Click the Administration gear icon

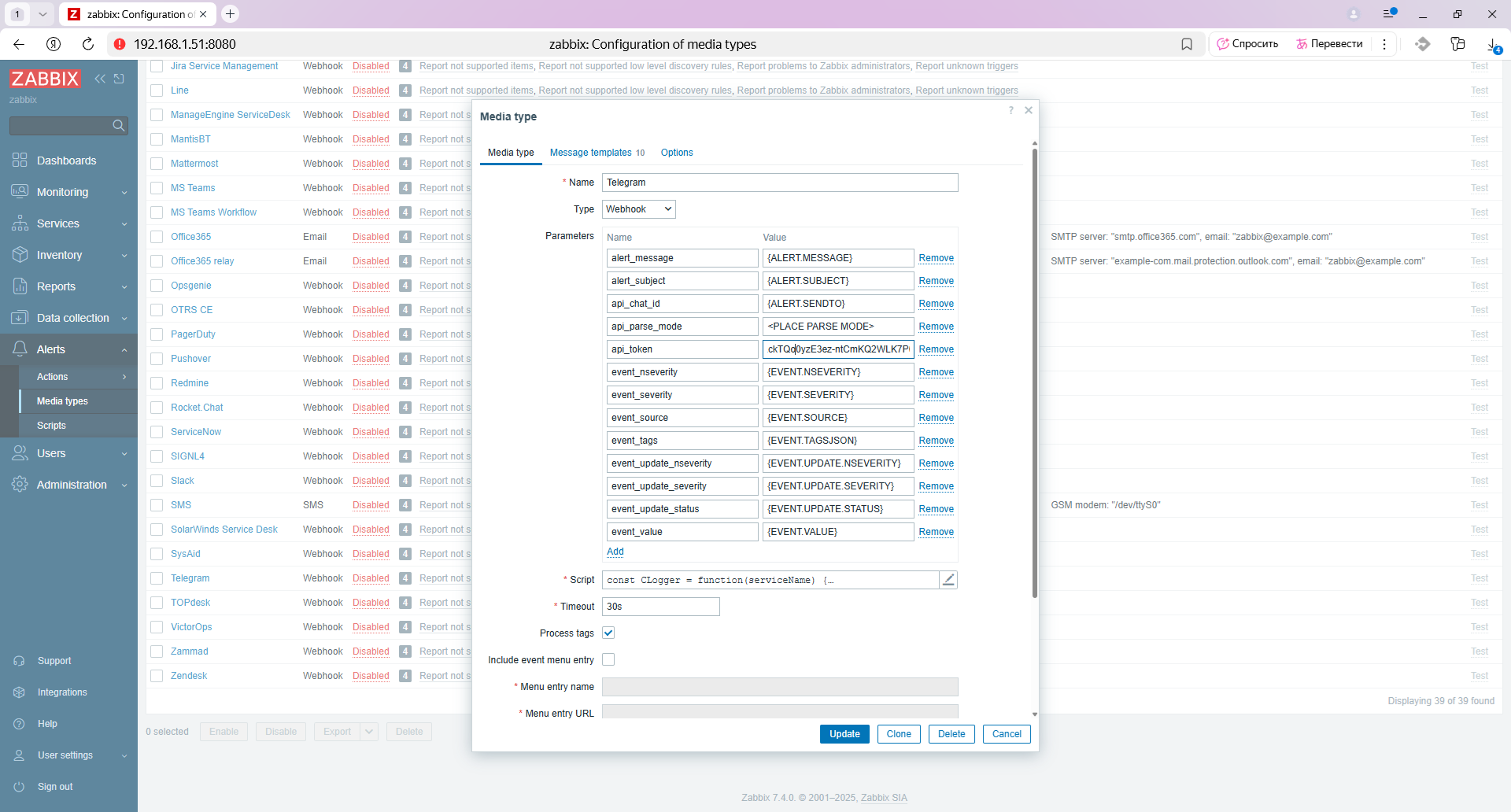(x=20, y=485)
